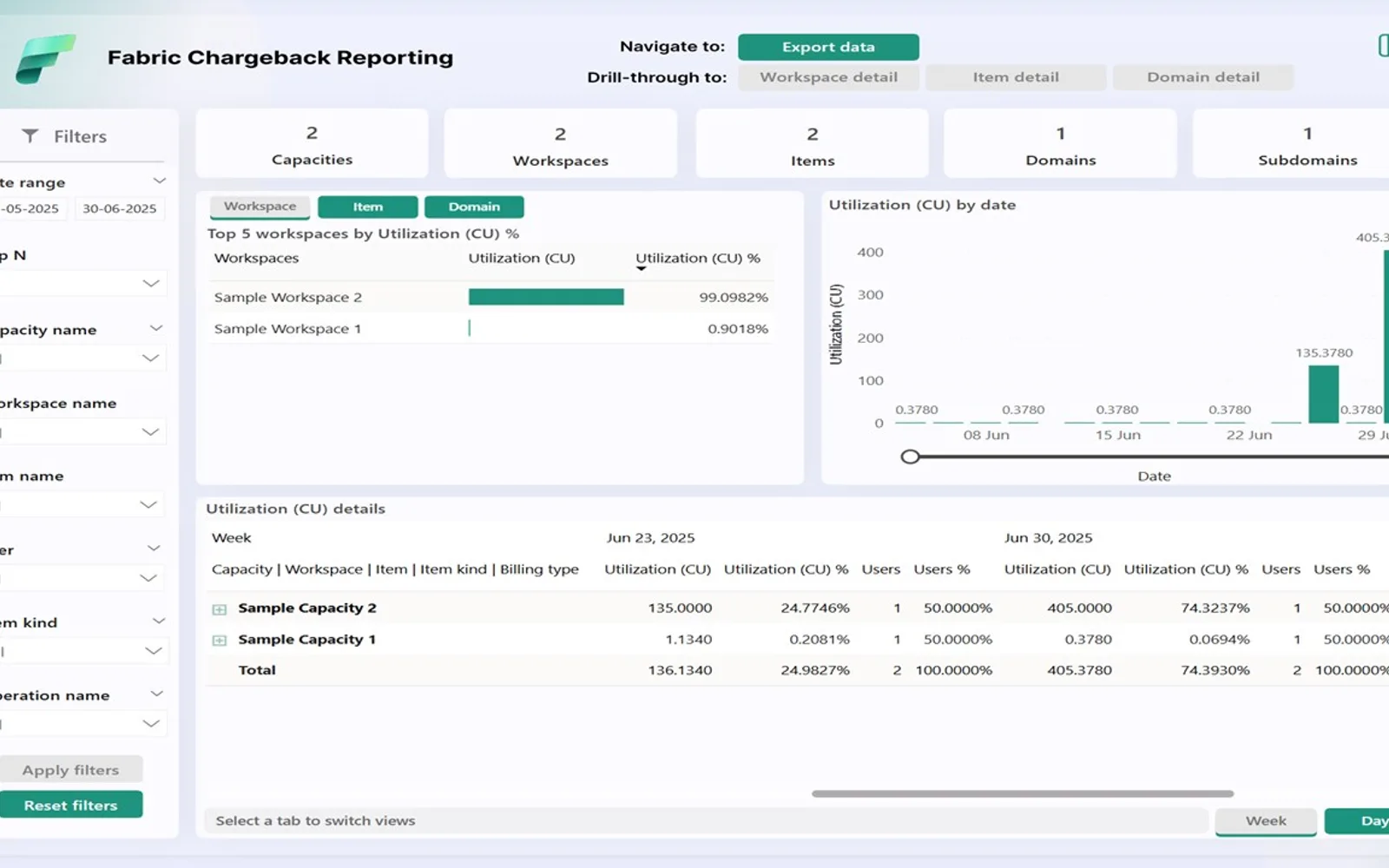Image resolution: width=1389 pixels, height=868 pixels.
Task: Sort by Utilization (CU) % column arrow
Action: [x=641, y=269]
